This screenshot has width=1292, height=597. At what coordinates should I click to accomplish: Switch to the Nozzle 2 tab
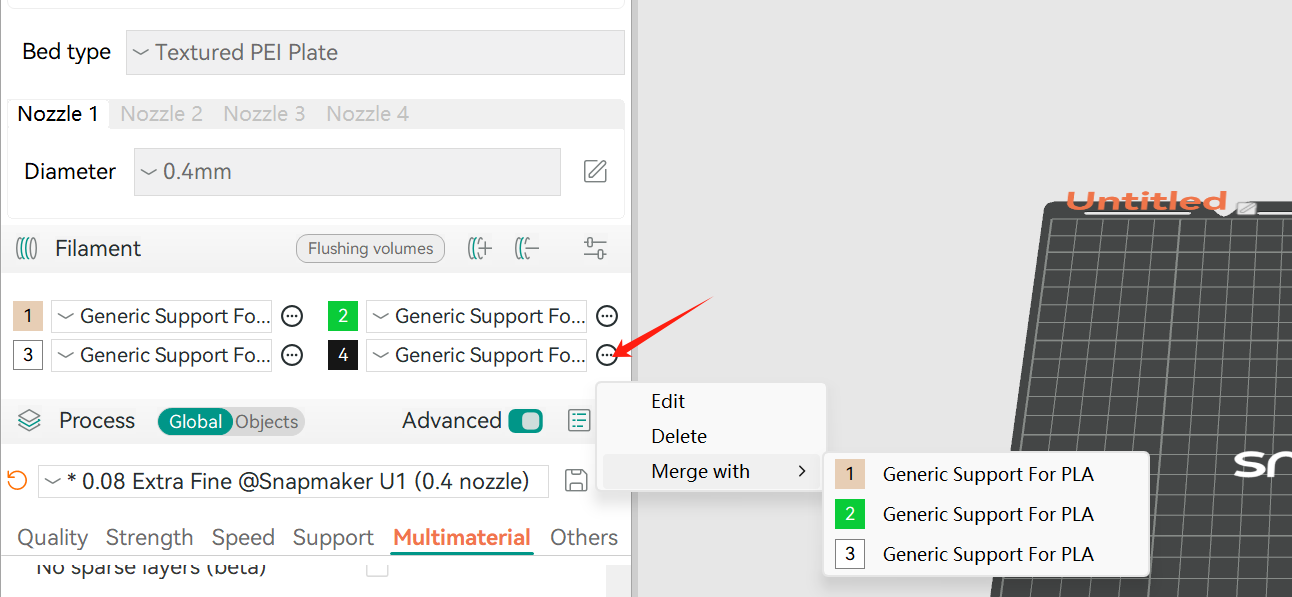click(x=162, y=114)
